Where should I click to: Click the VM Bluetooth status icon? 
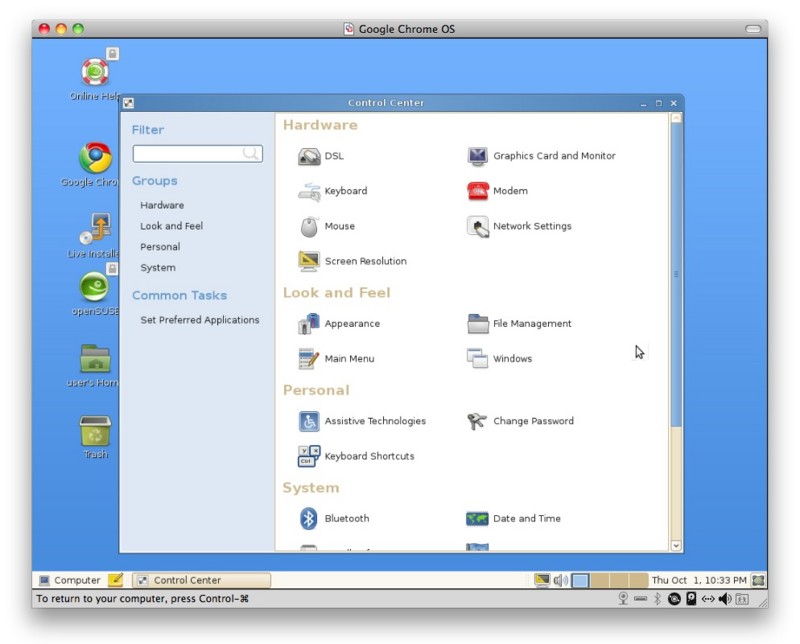click(x=657, y=599)
